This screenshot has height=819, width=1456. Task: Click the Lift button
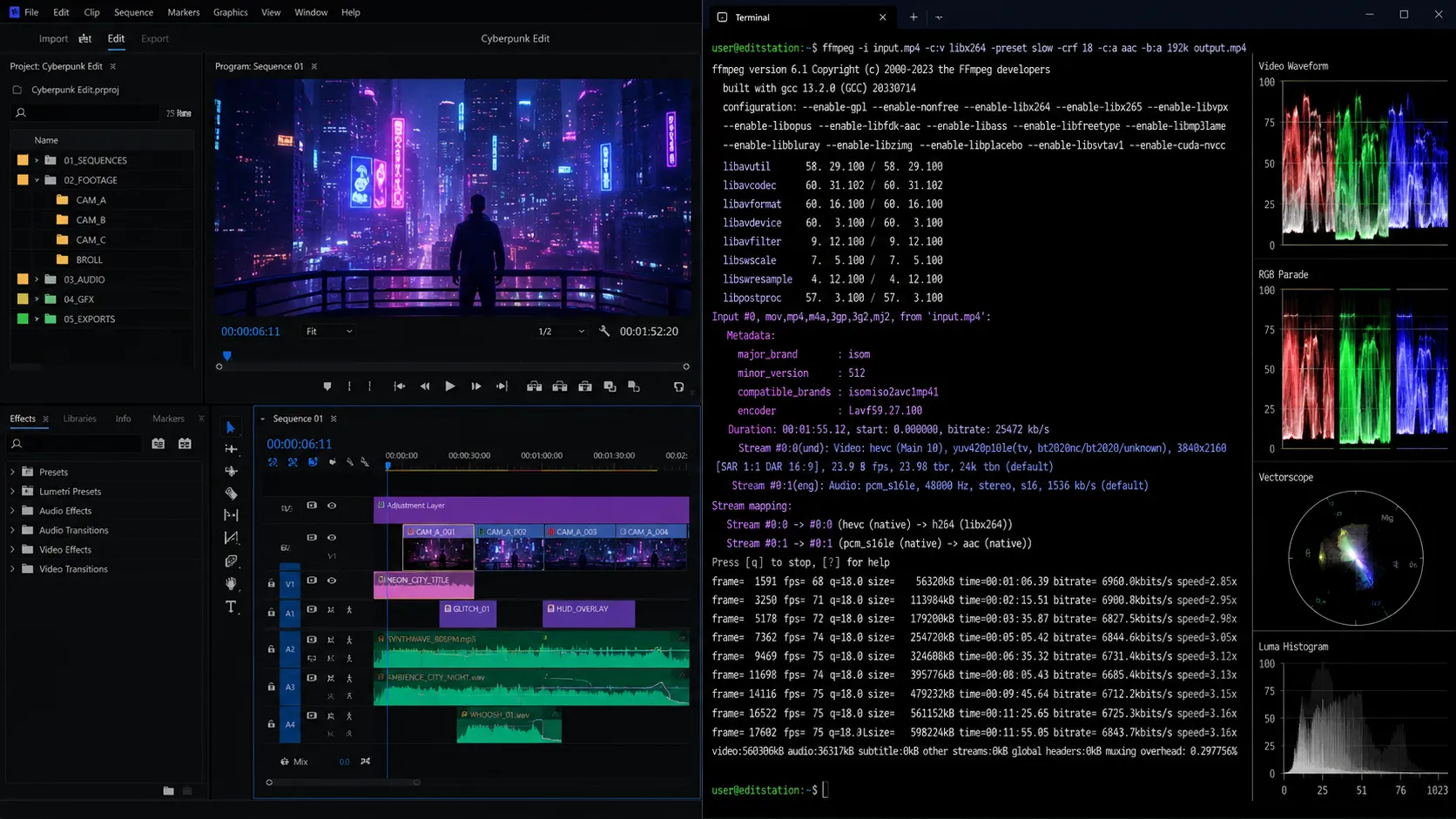534,386
